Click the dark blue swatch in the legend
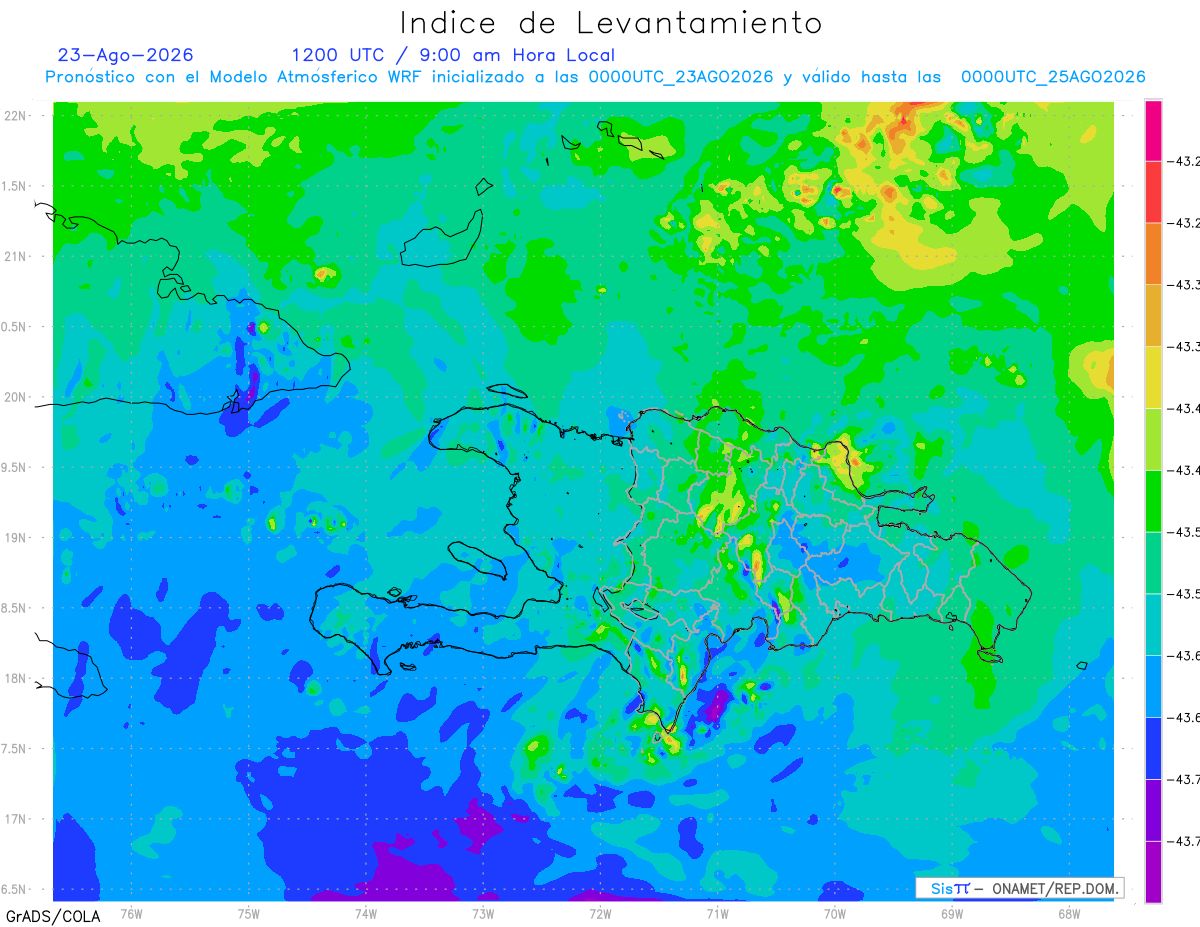Image resolution: width=1200 pixels, height=927 pixels. coord(1153,748)
